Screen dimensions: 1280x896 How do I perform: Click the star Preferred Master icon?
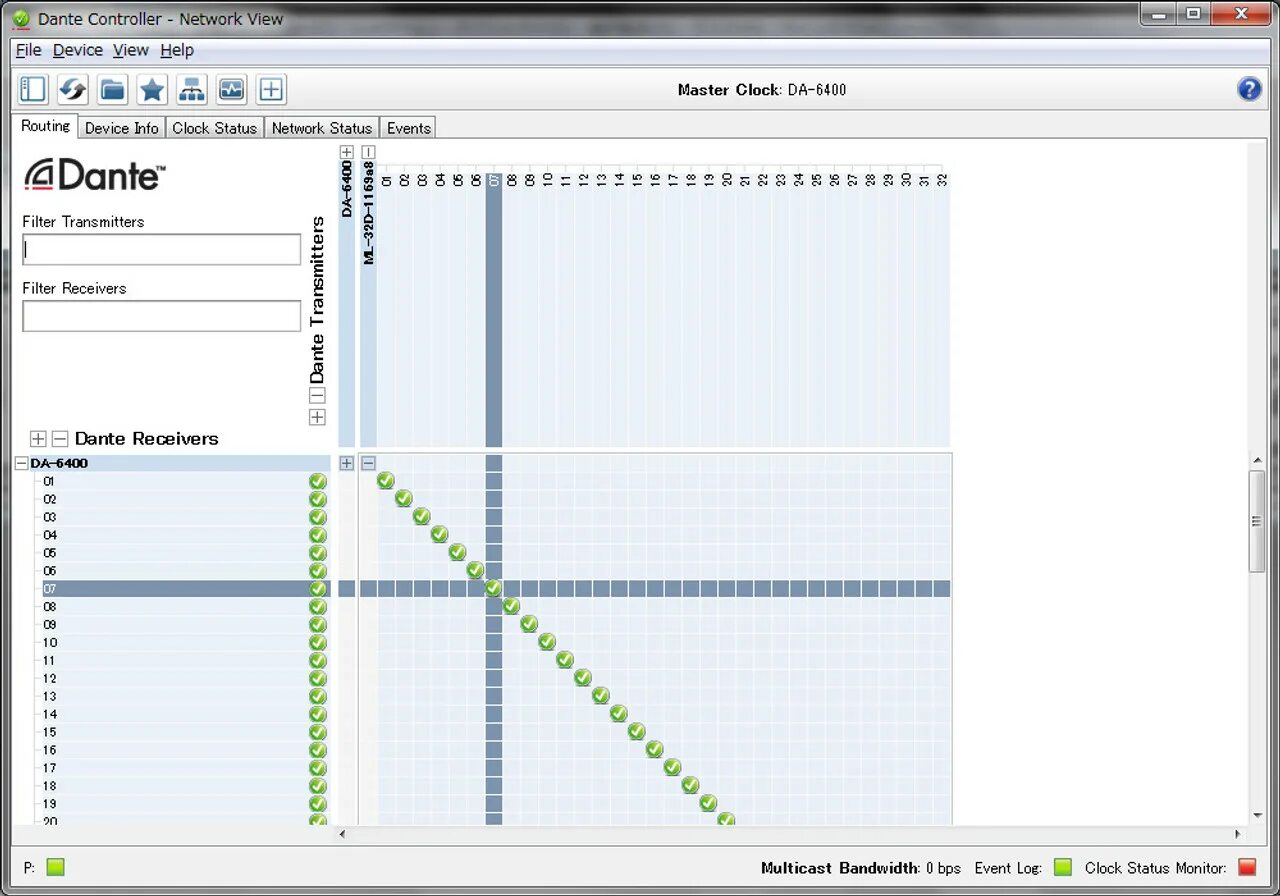pyautogui.click(x=152, y=89)
